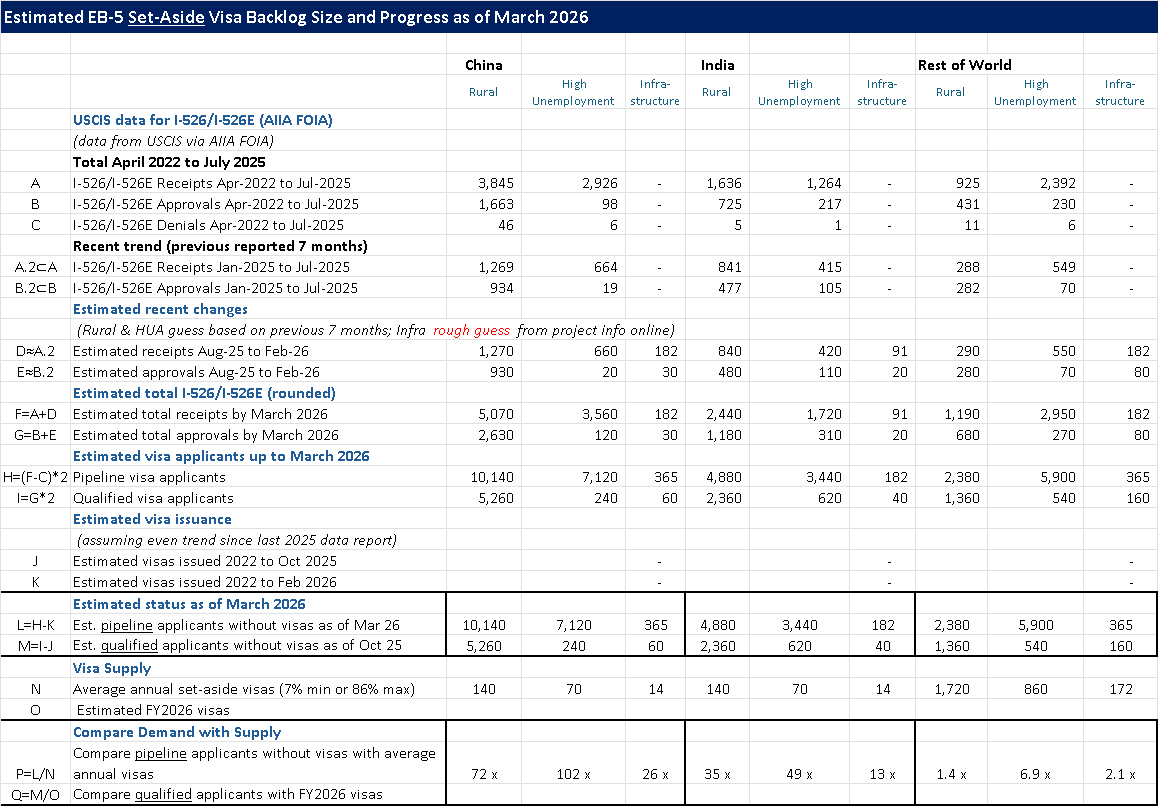Click the China High Unemployment receipts cell 2,926
1158x806 pixels.
(x=598, y=183)
